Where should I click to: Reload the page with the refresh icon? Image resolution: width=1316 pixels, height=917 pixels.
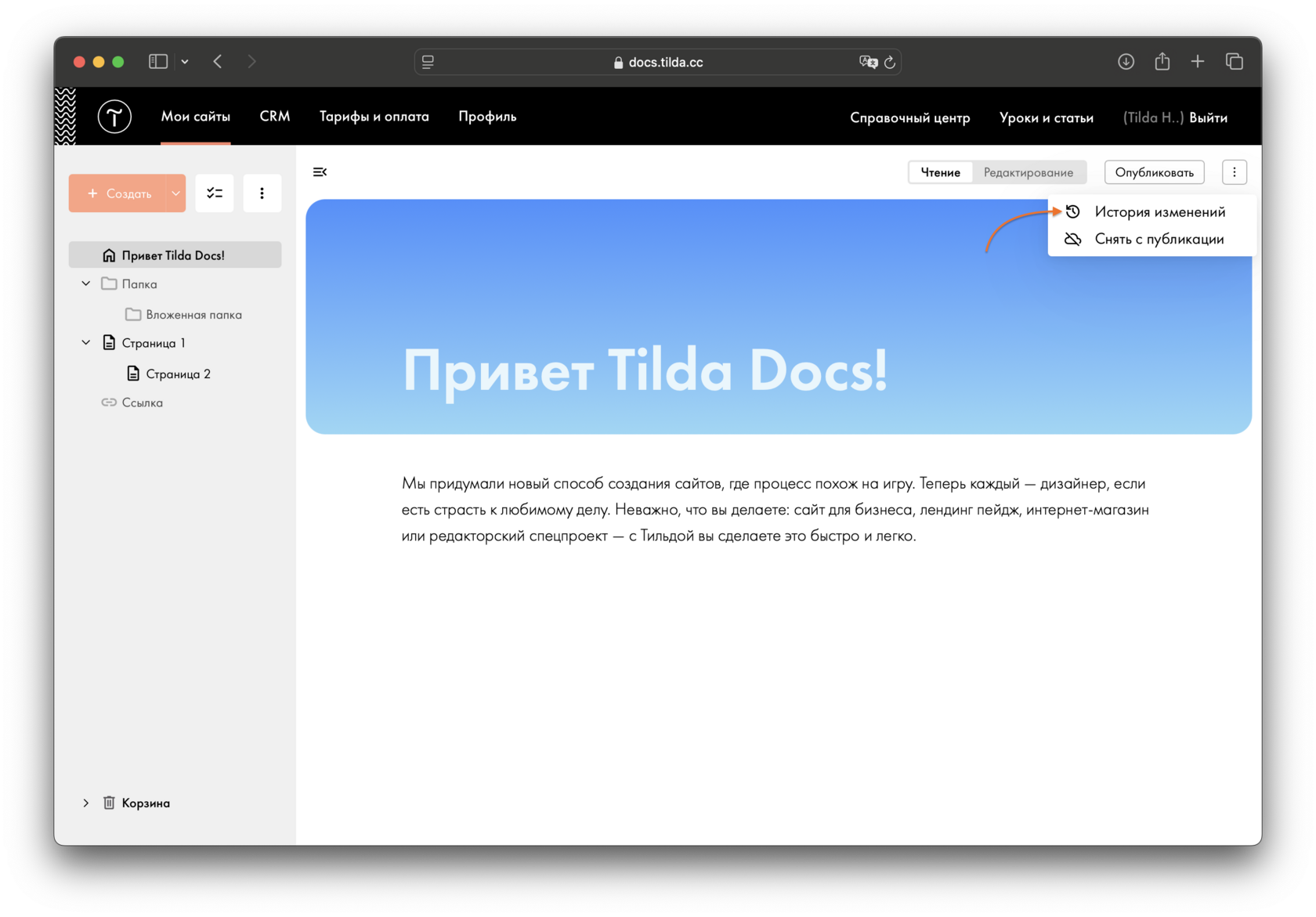click(890, 62)
